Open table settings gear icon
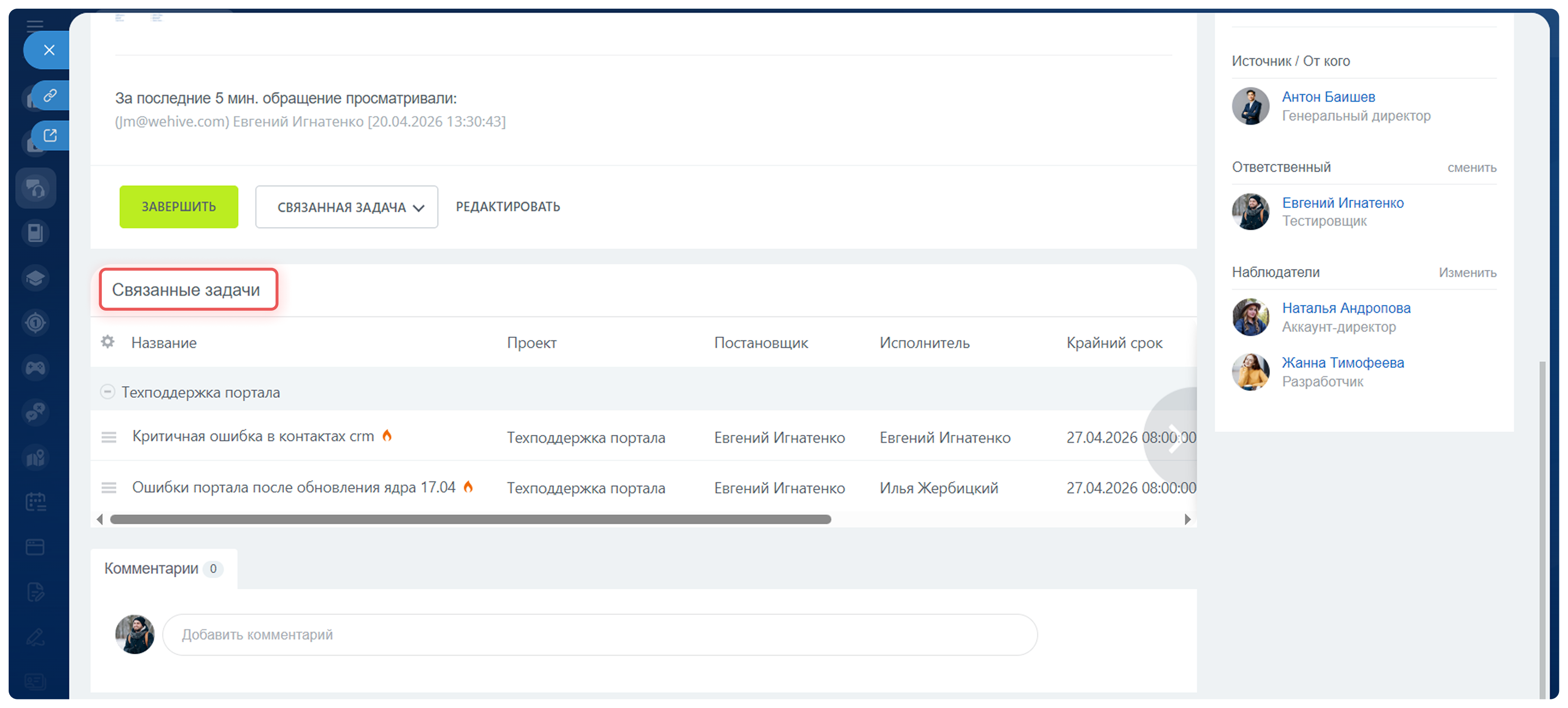This screenshot has width=1568, height=708. pyautogui.click(x=108, y=342)
